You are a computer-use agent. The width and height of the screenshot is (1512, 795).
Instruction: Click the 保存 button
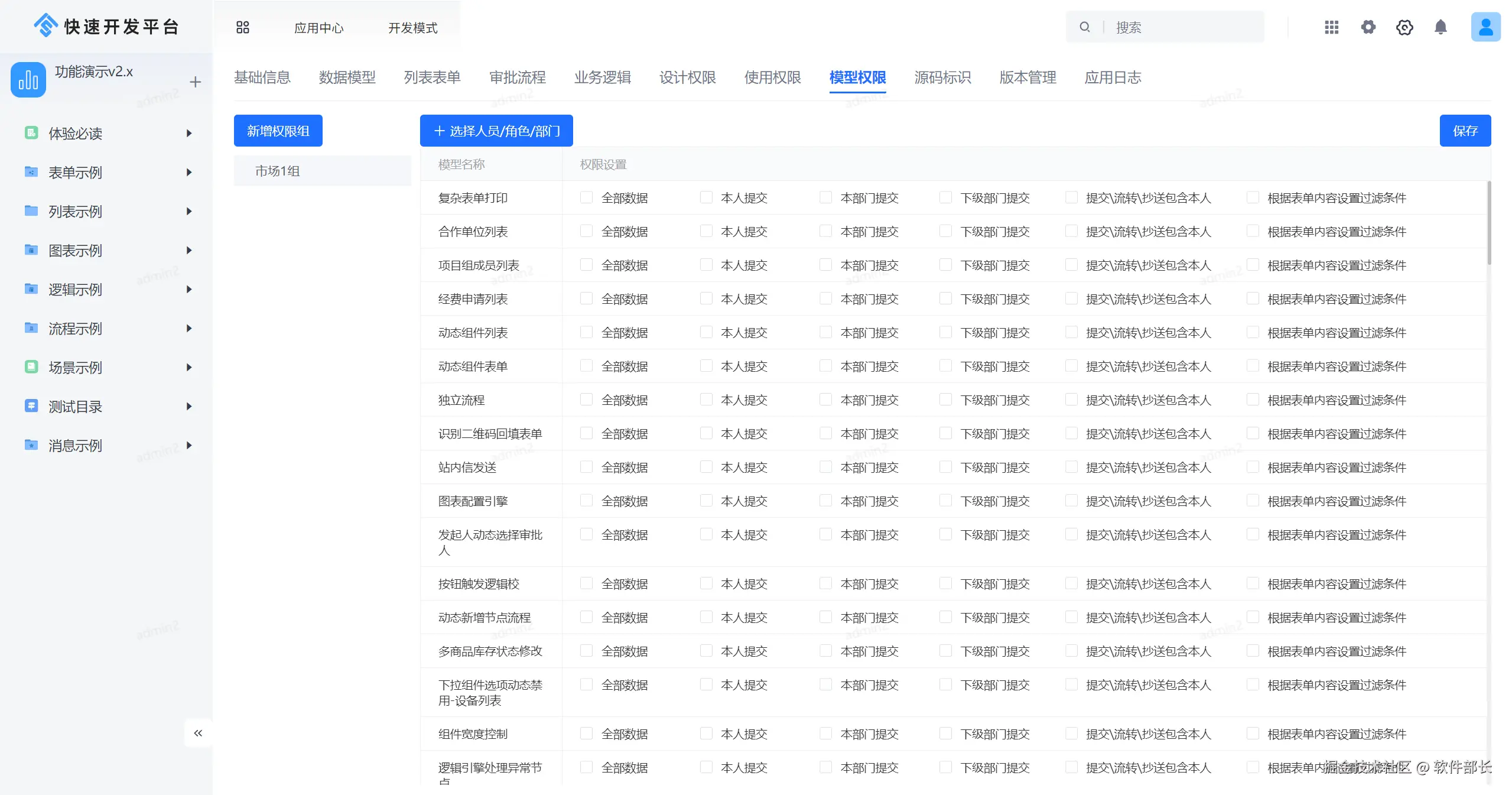click(x=1465, y=131)
